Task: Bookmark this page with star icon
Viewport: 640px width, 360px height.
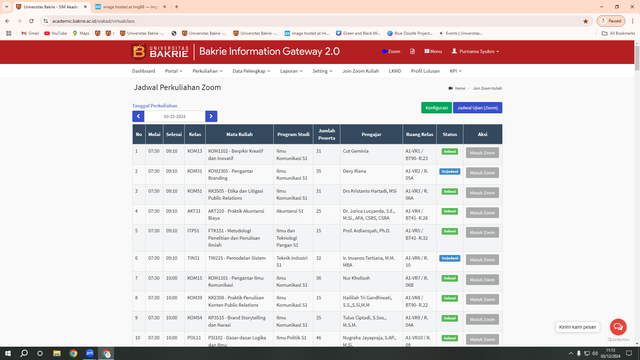Action: click(x=586, y=21)
